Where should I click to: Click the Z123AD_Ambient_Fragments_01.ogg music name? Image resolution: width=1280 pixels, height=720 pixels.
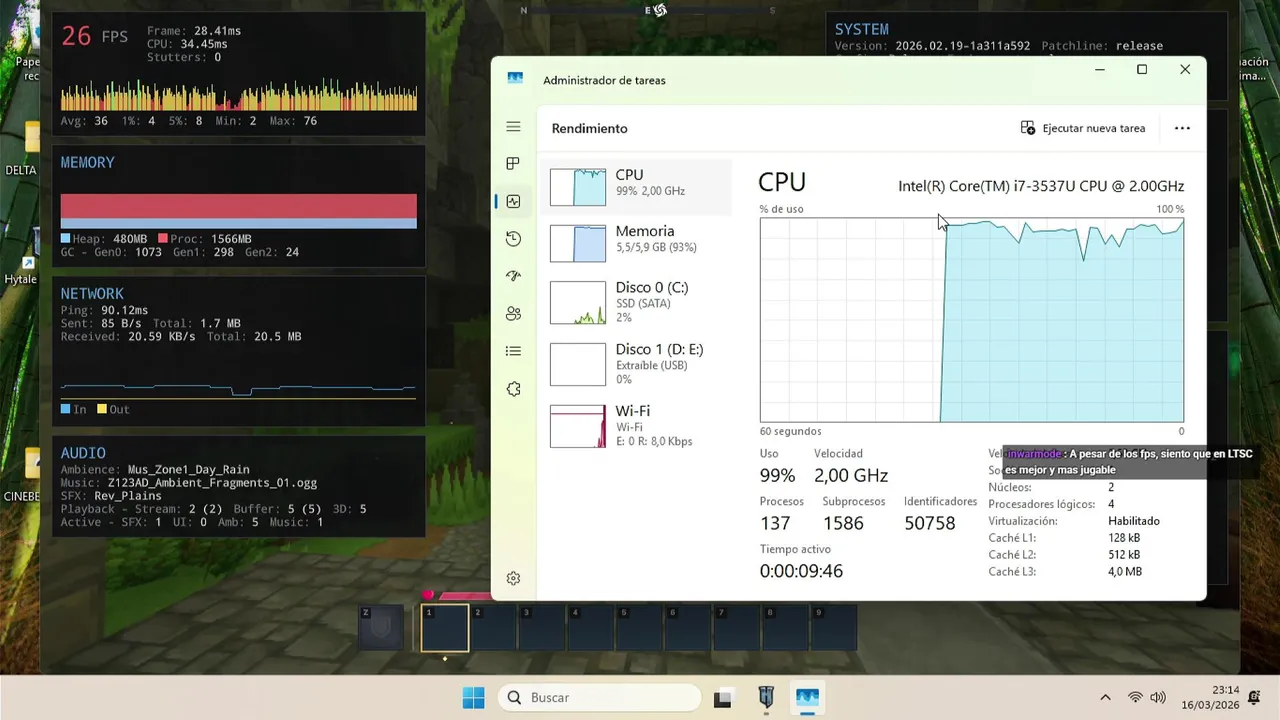[x=211, y=483]
